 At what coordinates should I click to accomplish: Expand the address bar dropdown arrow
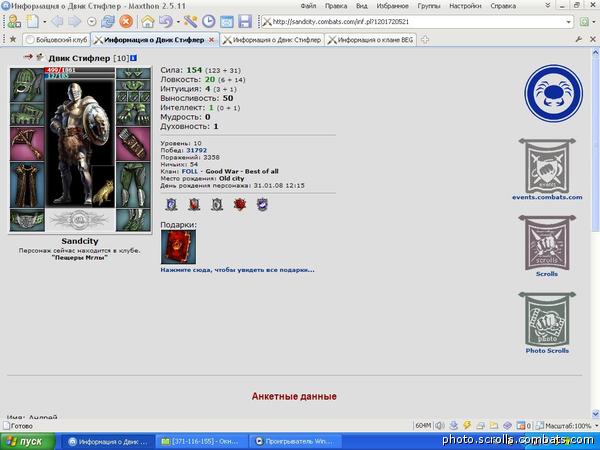pos(568,22)
